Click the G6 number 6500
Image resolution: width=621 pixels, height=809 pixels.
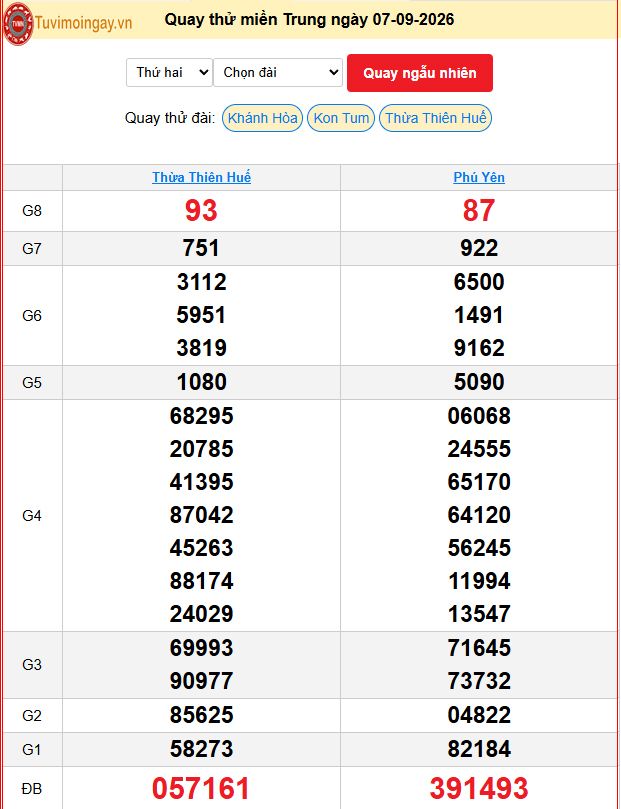click(479, 282)
